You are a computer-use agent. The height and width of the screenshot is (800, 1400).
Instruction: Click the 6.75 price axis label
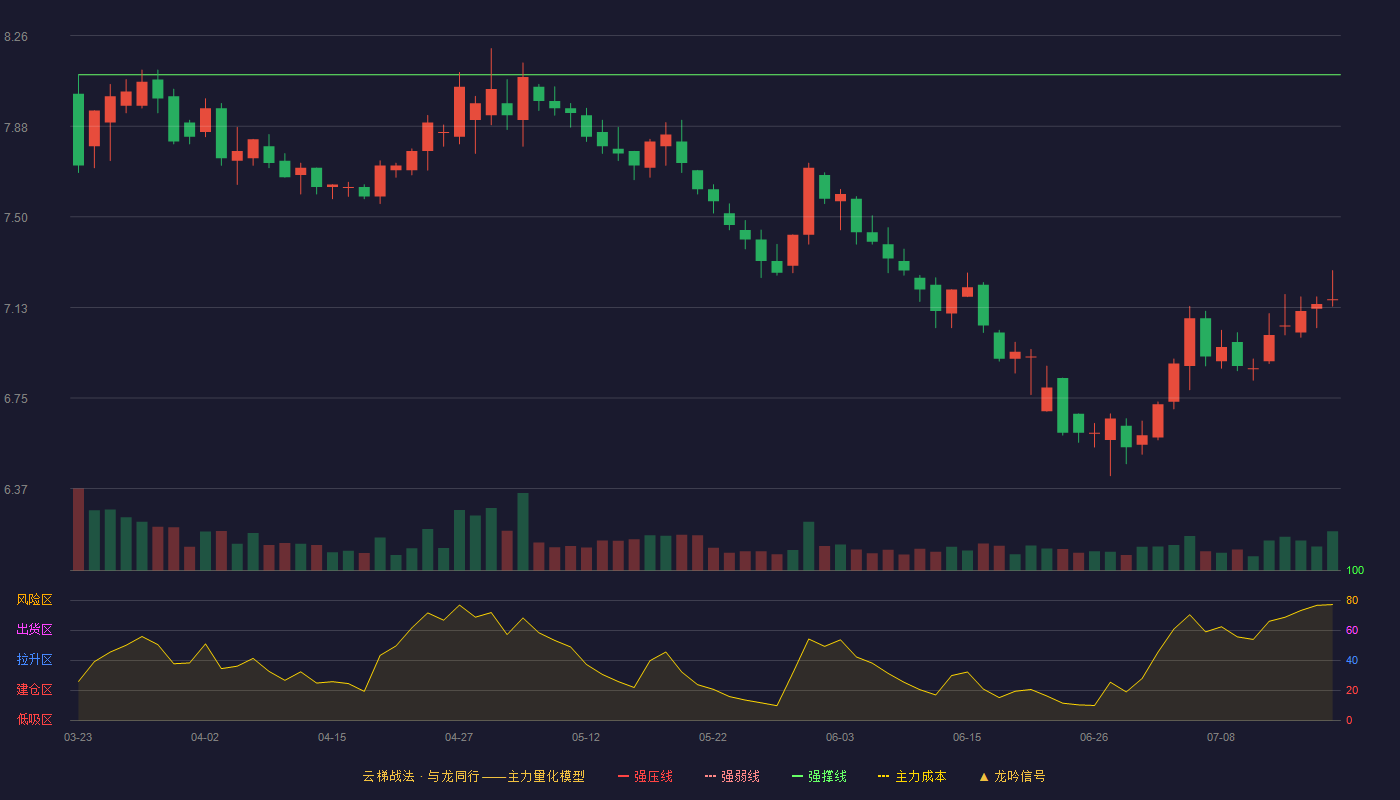coord(16,399)
